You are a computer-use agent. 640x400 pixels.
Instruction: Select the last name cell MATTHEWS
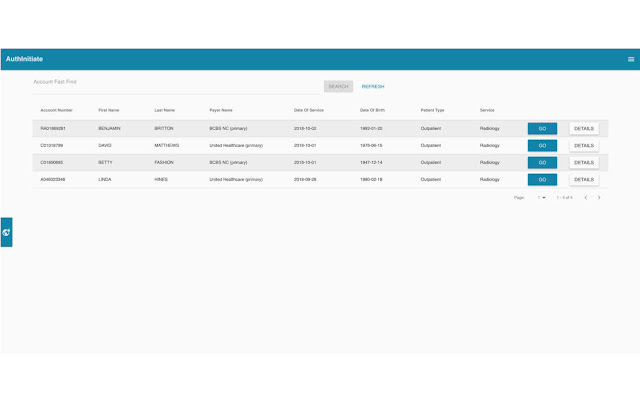tap(167, 146)
